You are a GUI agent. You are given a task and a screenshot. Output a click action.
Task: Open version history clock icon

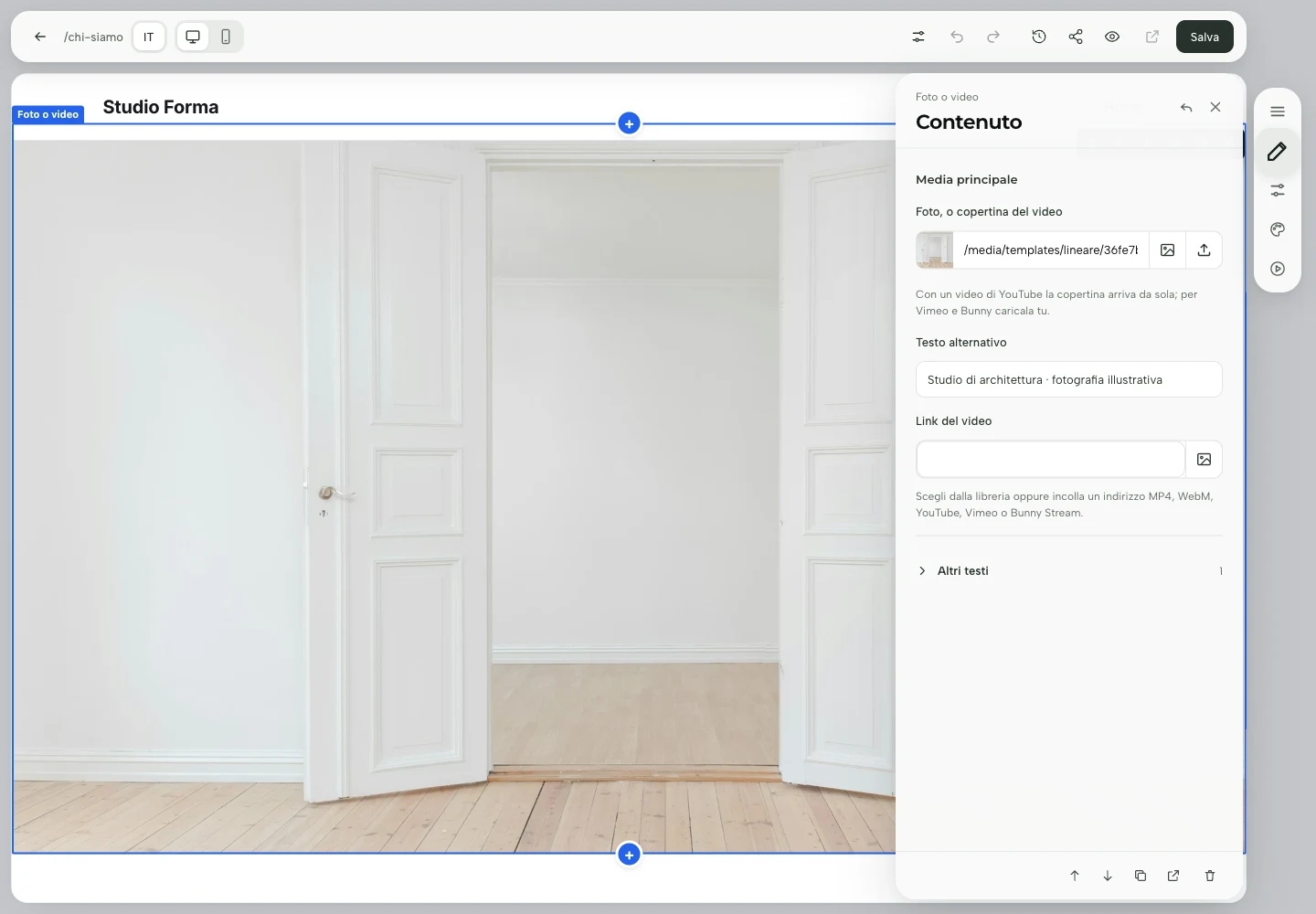pyautogui.click(x=1039, y=37)
